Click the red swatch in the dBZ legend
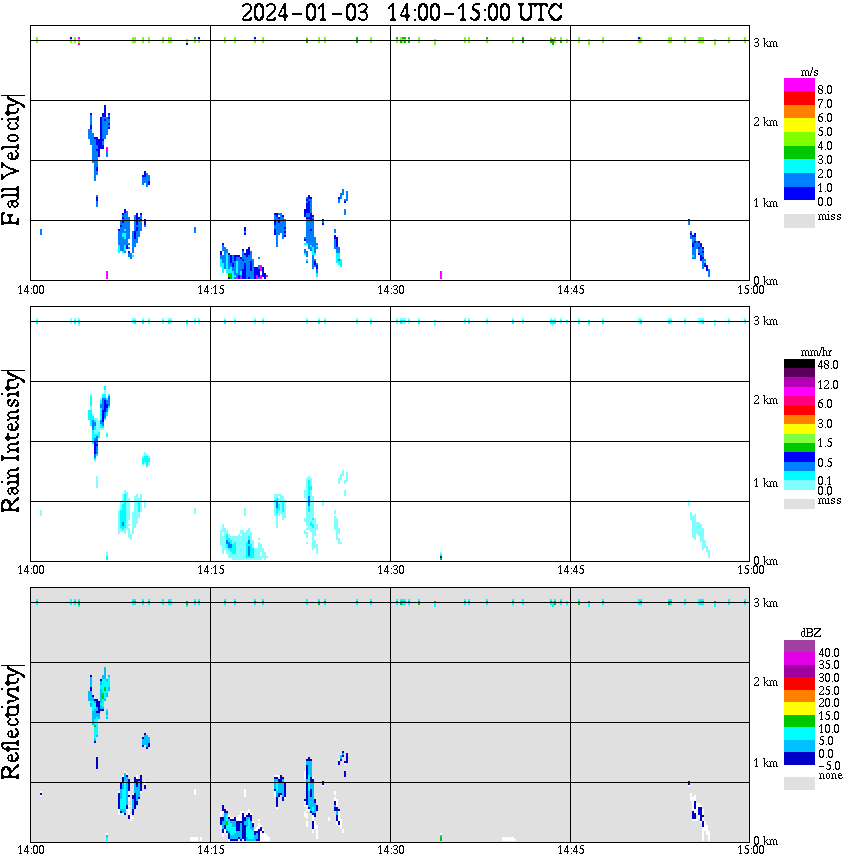Viewport: 850px width, 868px height. 799,684
